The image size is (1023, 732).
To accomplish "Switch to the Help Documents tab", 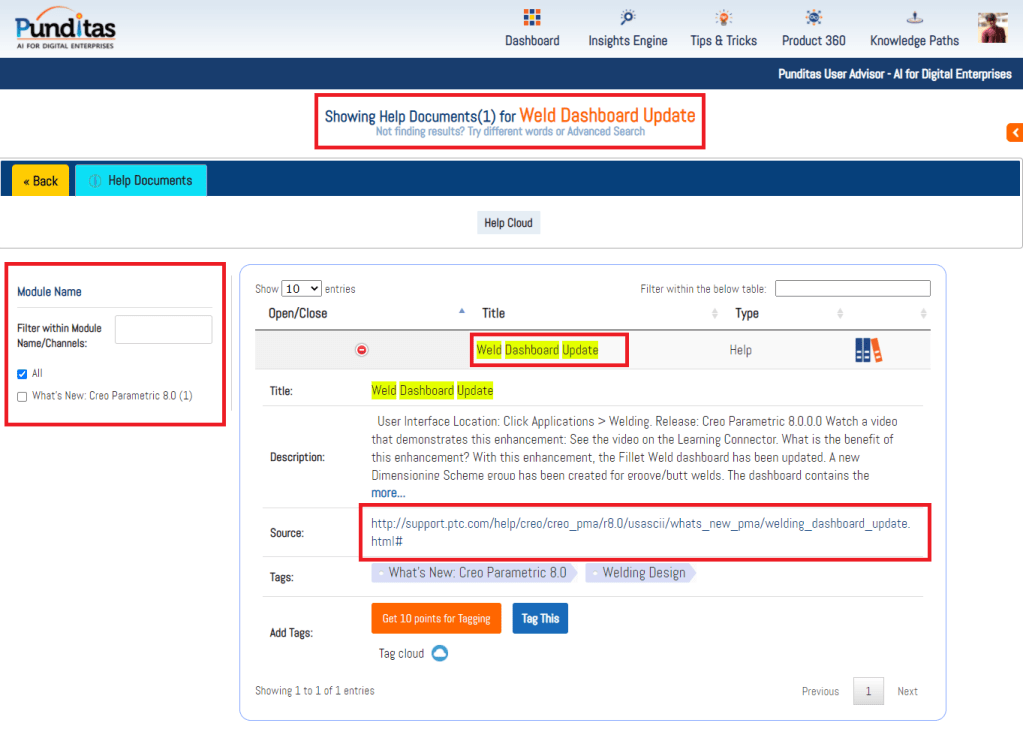I will coord(141,181).
